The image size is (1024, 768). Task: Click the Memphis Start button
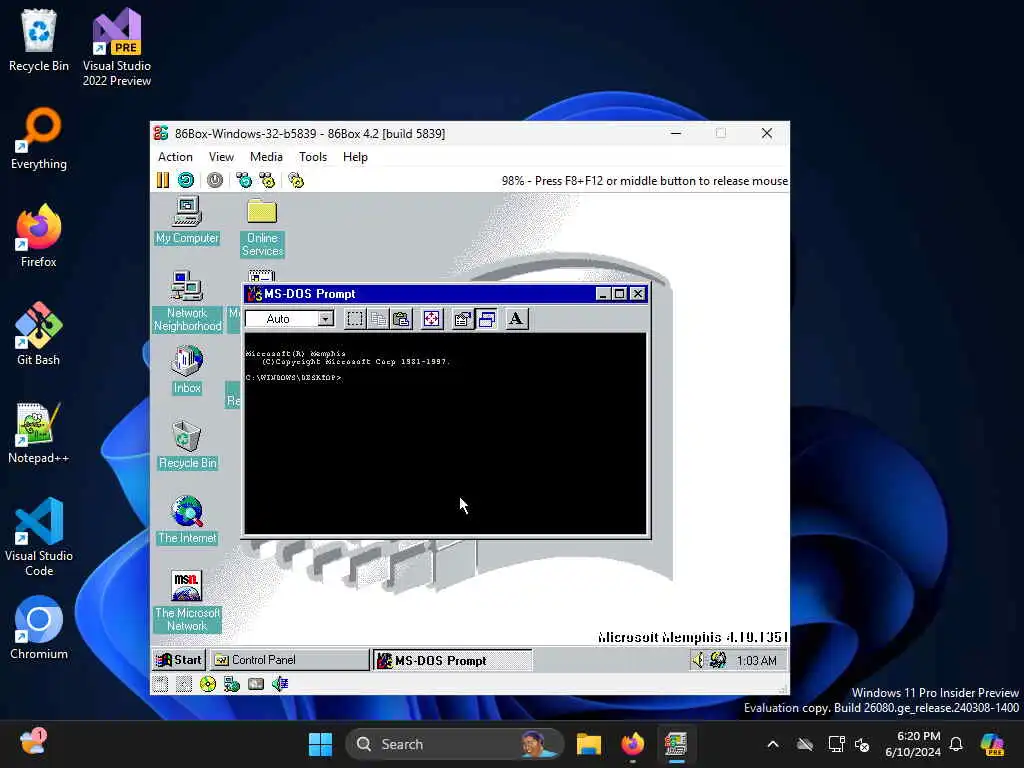click(179, 660)
